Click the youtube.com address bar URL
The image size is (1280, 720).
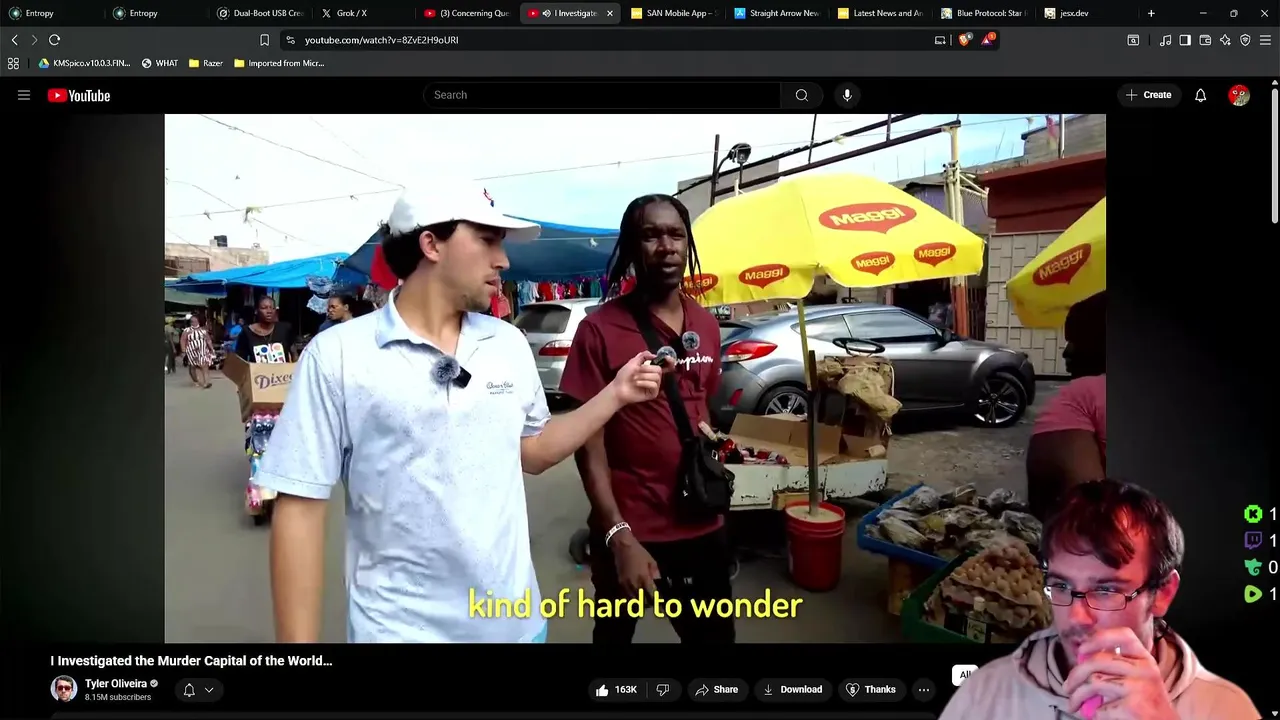[x=381, y=40]
